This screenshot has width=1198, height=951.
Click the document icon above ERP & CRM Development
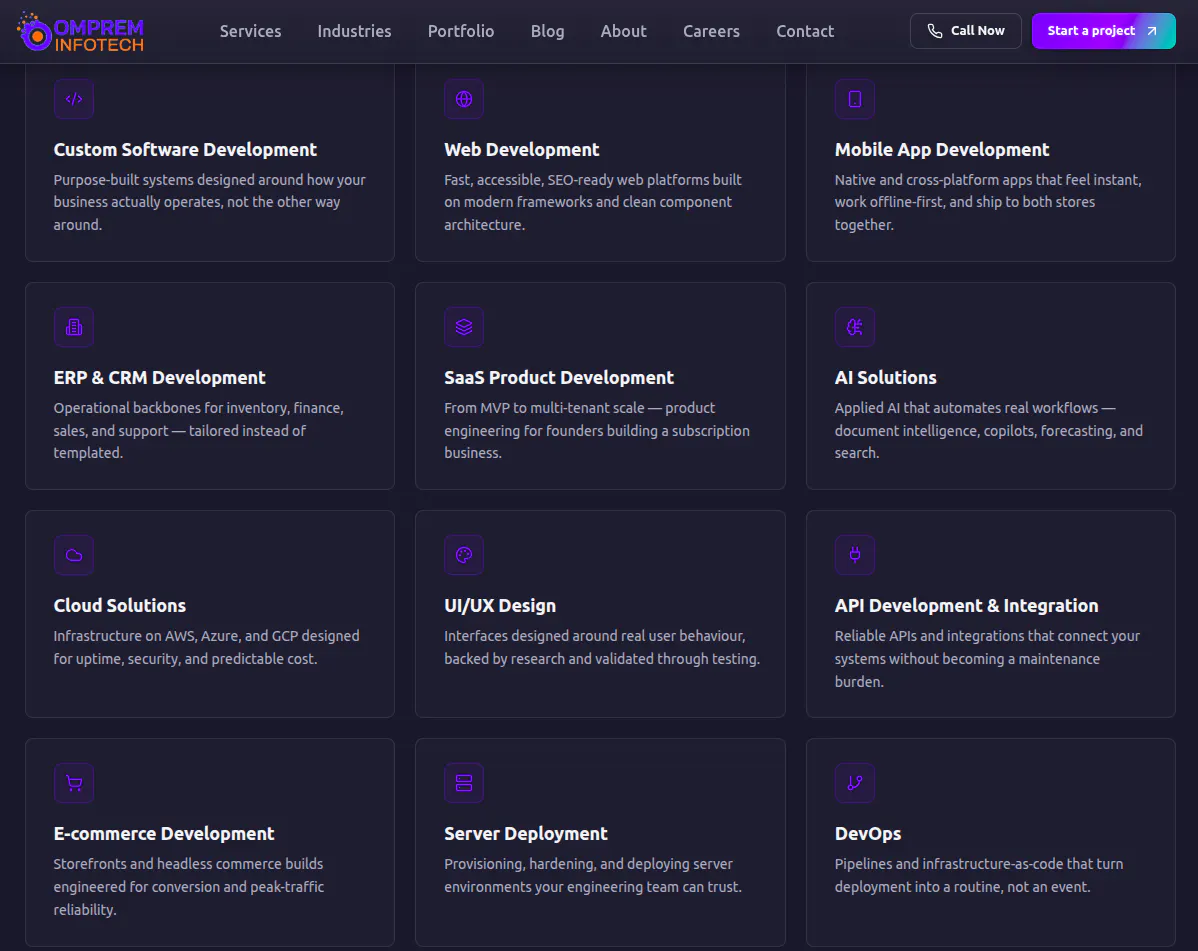tap(74, 327)
